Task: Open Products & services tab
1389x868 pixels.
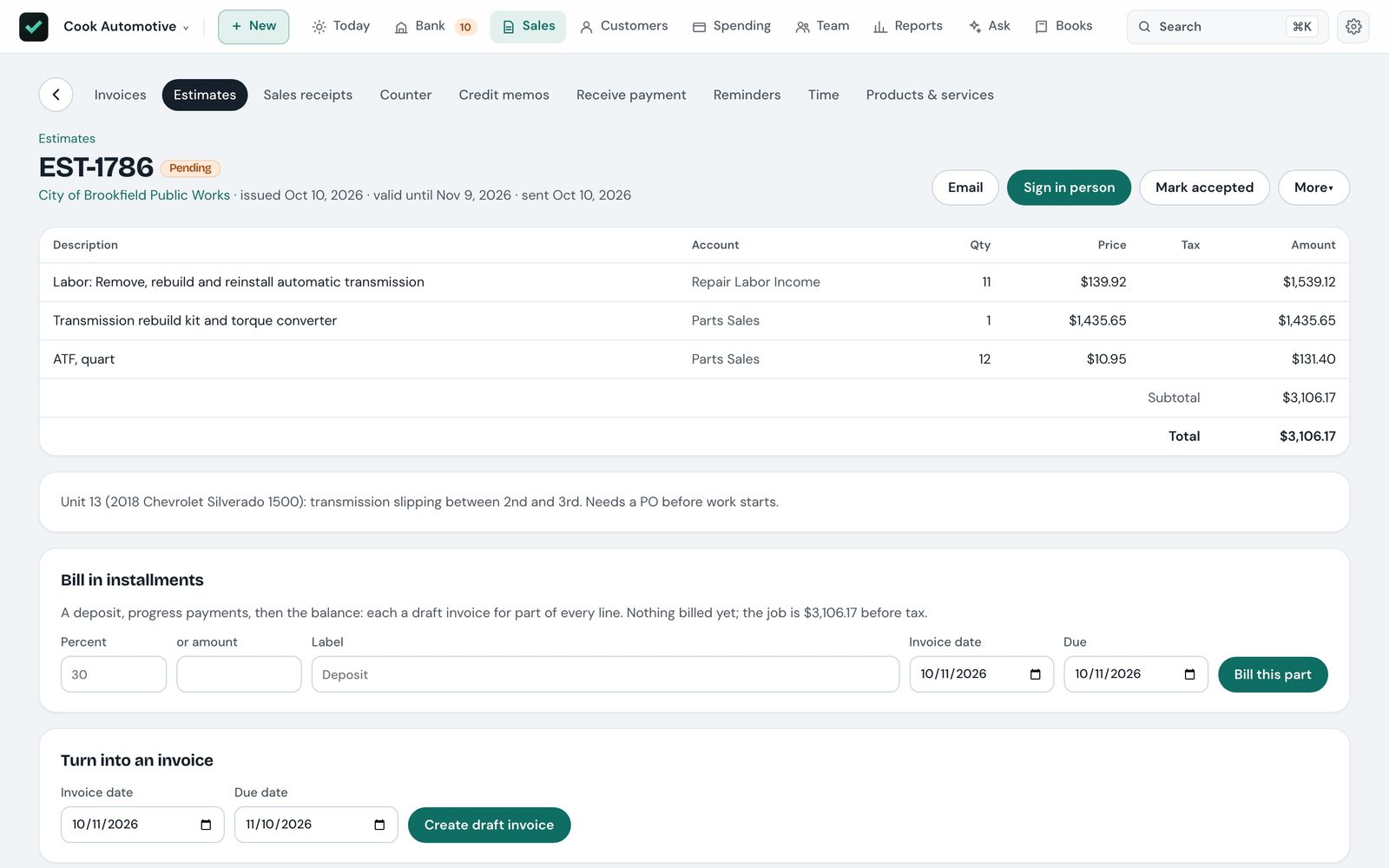Action: tap(930, 95)
